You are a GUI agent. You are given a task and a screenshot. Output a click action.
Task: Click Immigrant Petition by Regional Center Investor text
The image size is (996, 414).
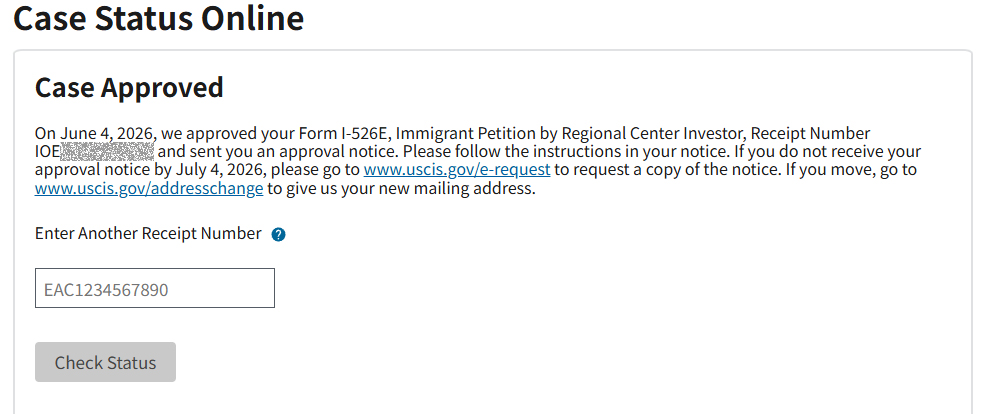571,133
